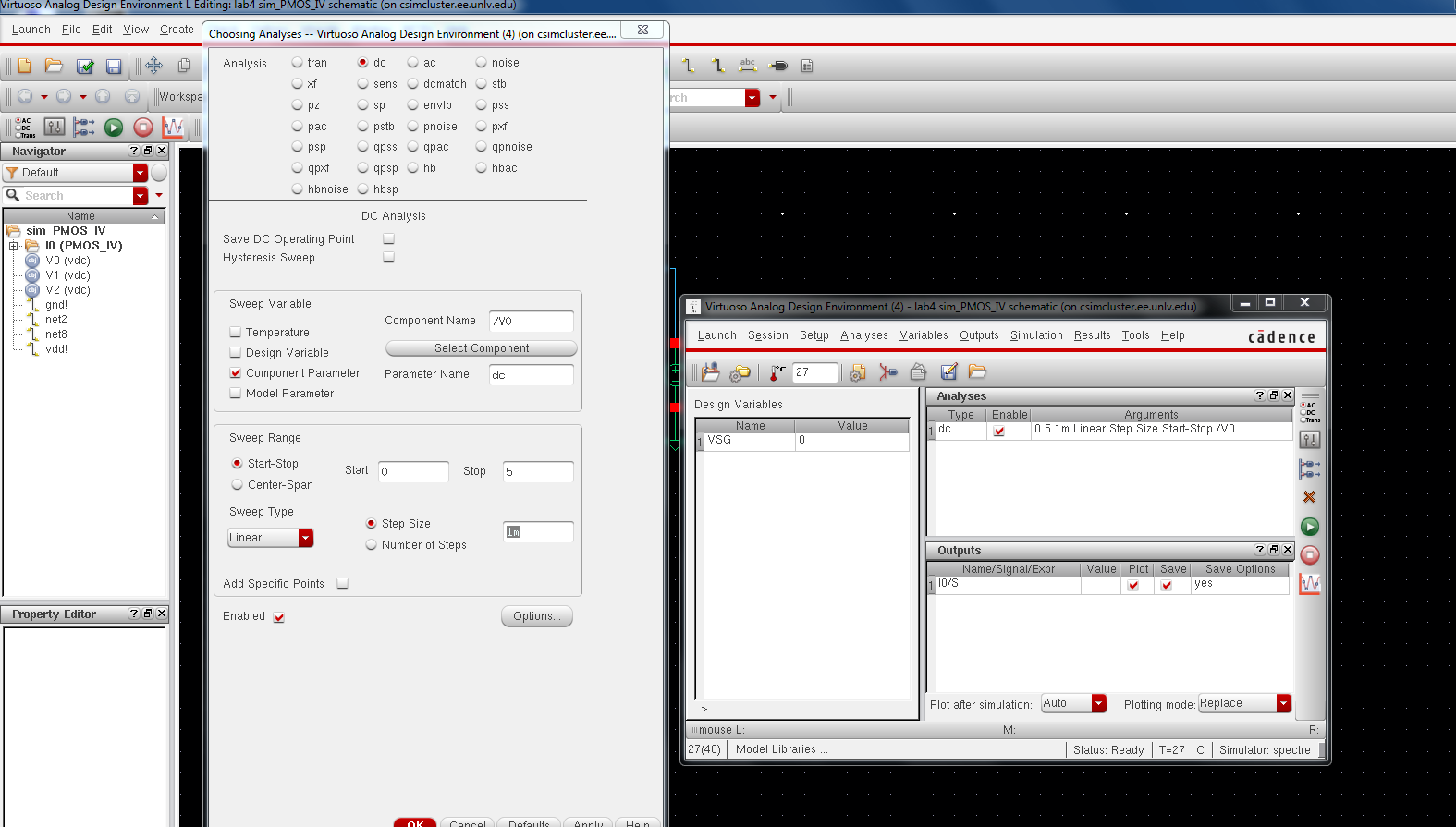Viewport: 1456px width, 827px height.
Task: Click the Stop value input field
Action: click(x=538, y=471)
